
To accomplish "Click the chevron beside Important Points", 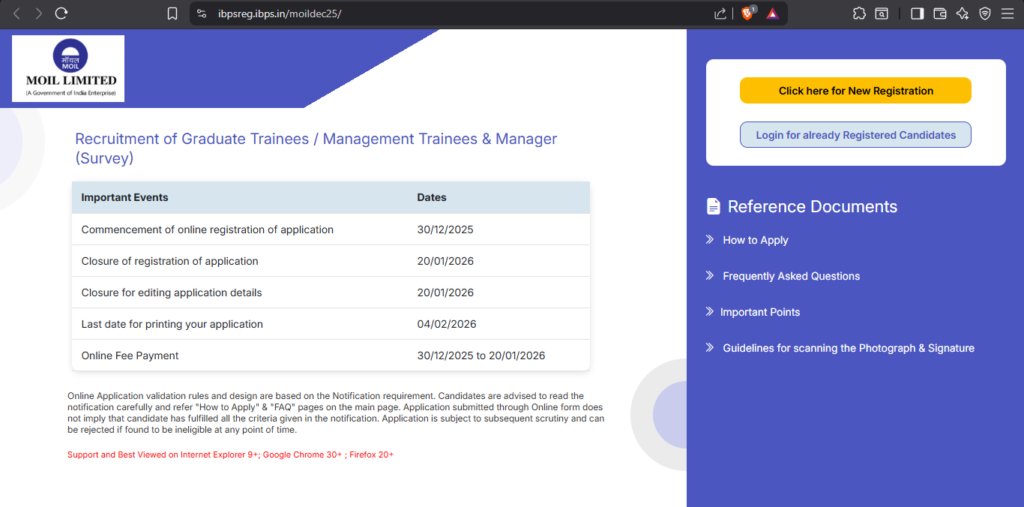I will click(x=709, y=312).
